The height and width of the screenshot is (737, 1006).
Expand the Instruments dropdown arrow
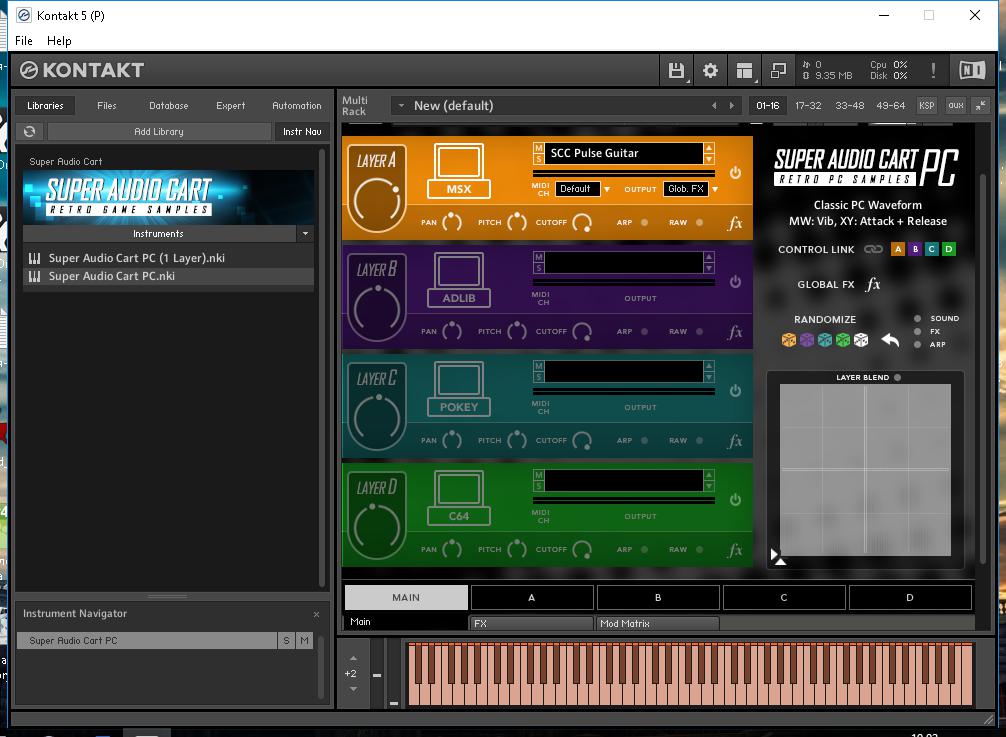point(305,233)
